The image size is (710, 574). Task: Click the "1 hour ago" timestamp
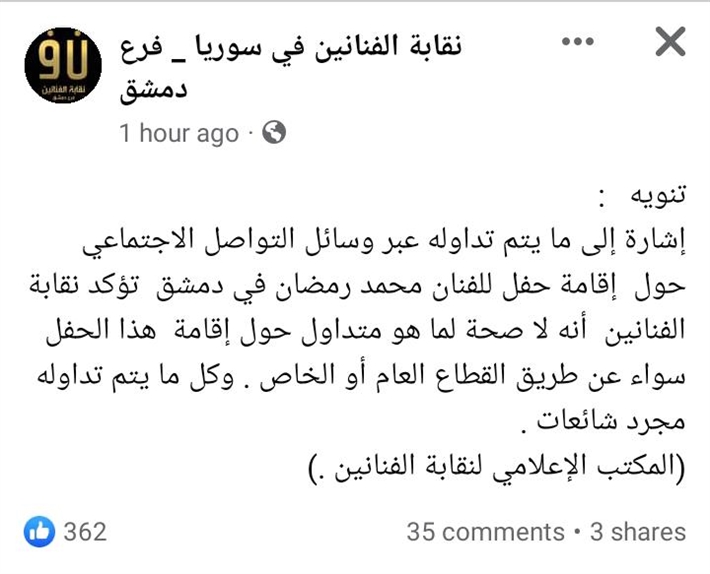click(x=179, y=133)
